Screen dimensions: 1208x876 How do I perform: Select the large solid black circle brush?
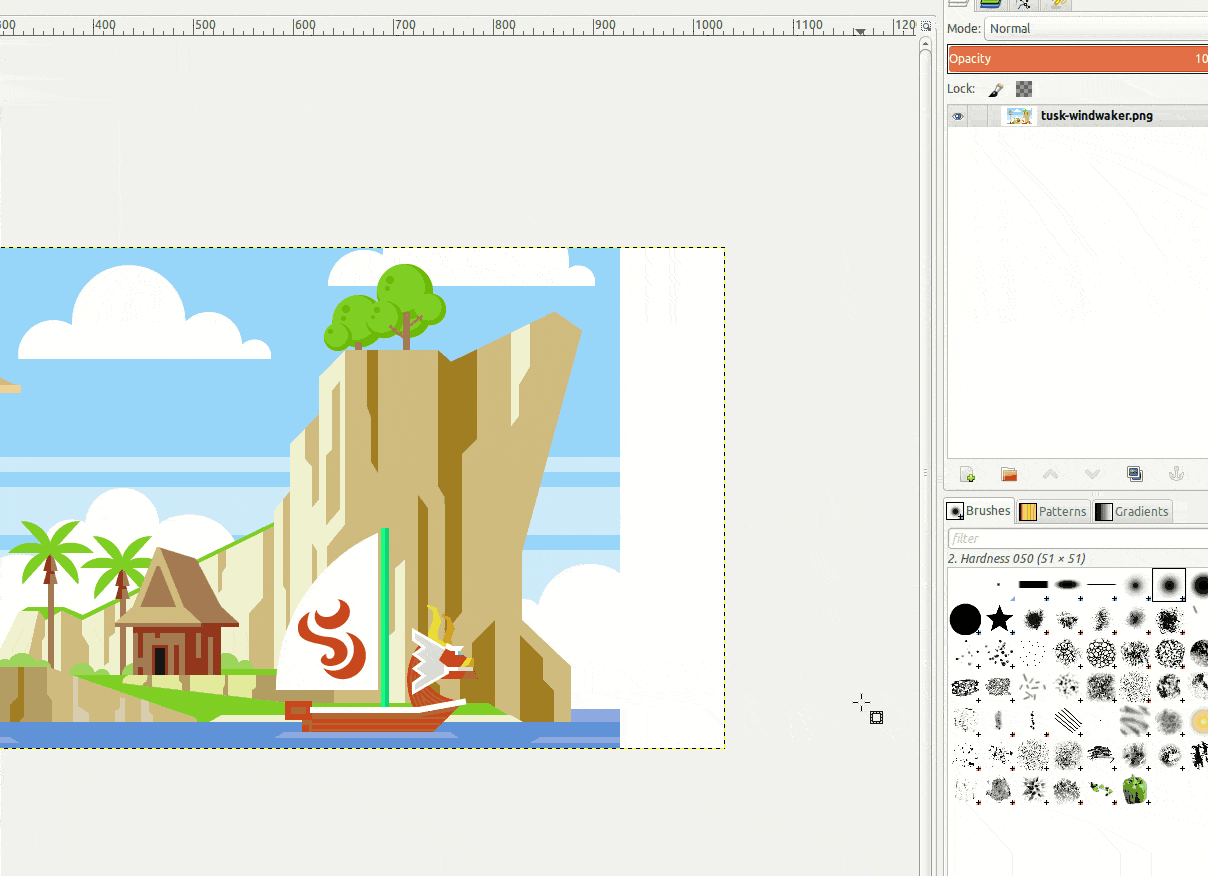click(965, 619)
